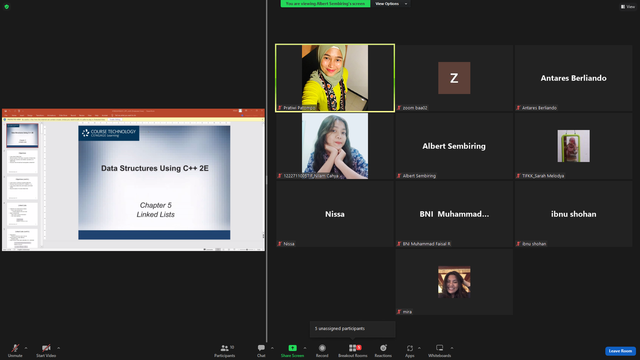Open the Apps icon
This screenshot has width=640, height=360.
click(410, 348)
